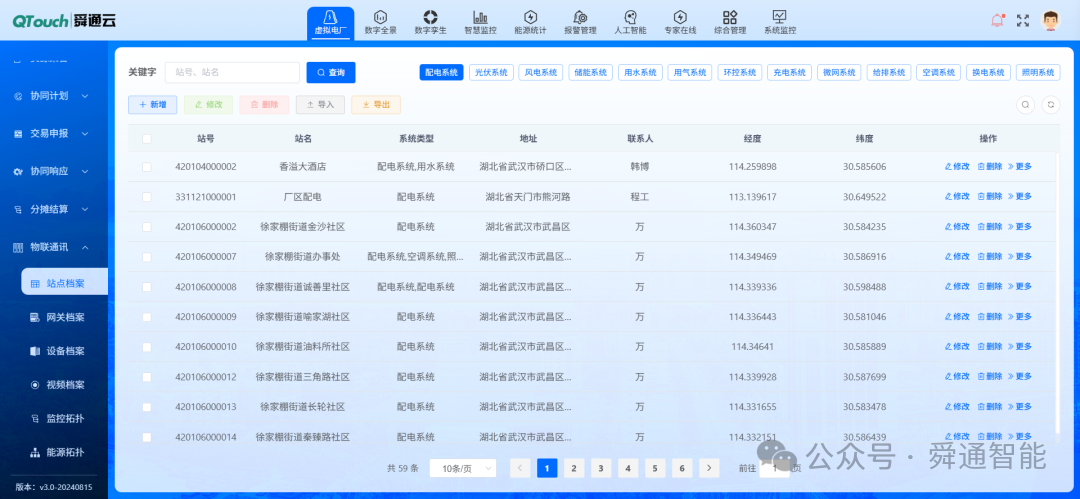Open the 10条/页 page size dropdown
1080x499 pixels.
463,469
